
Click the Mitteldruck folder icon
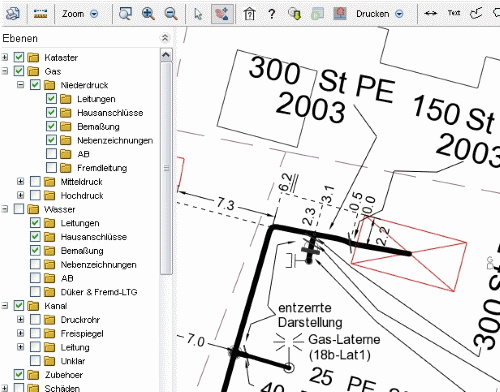click(49, 182)
